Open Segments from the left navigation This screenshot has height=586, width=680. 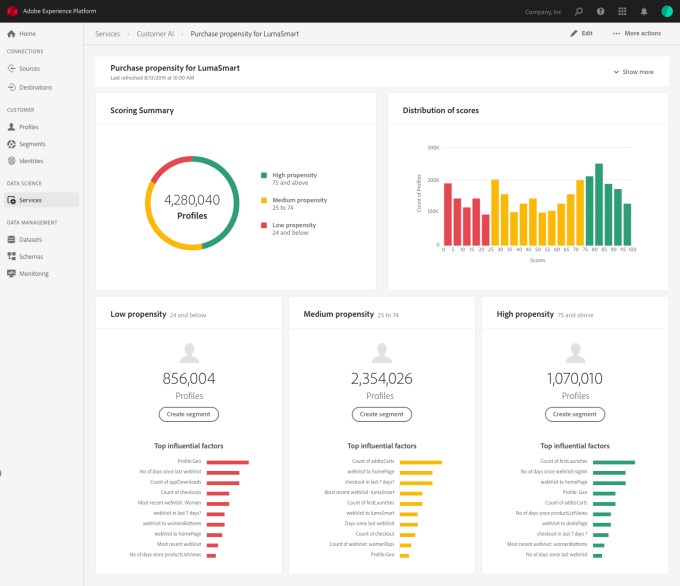tap(32, 144)
